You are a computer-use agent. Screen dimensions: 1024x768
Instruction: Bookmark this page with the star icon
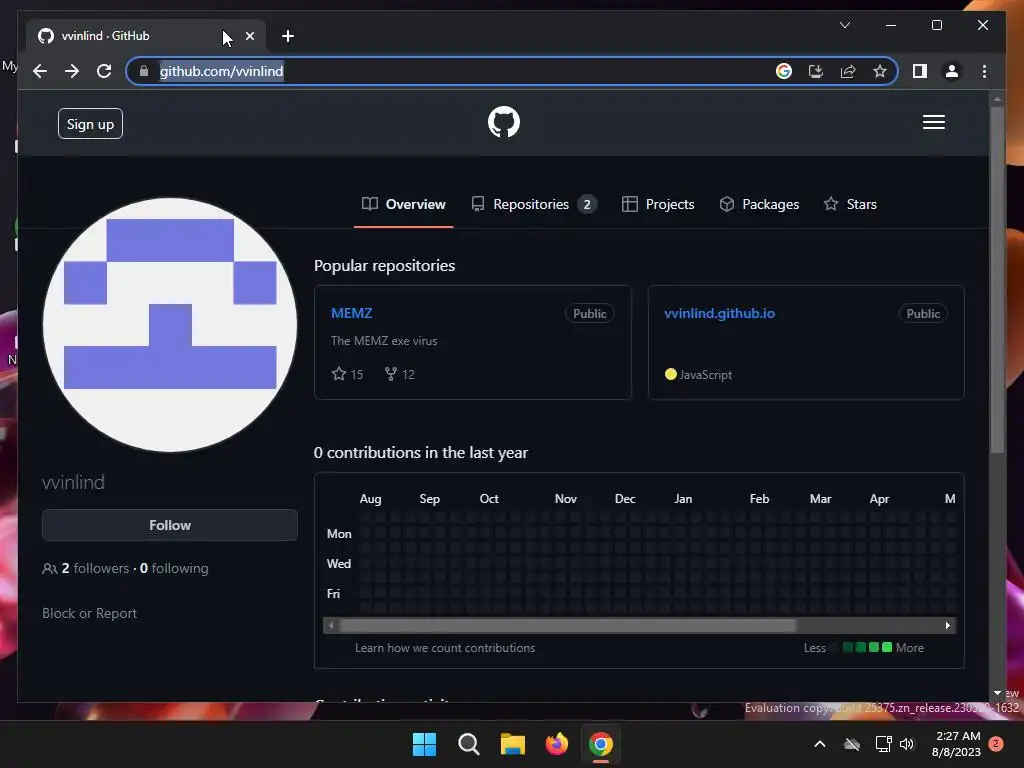click(x=880, y=71)
